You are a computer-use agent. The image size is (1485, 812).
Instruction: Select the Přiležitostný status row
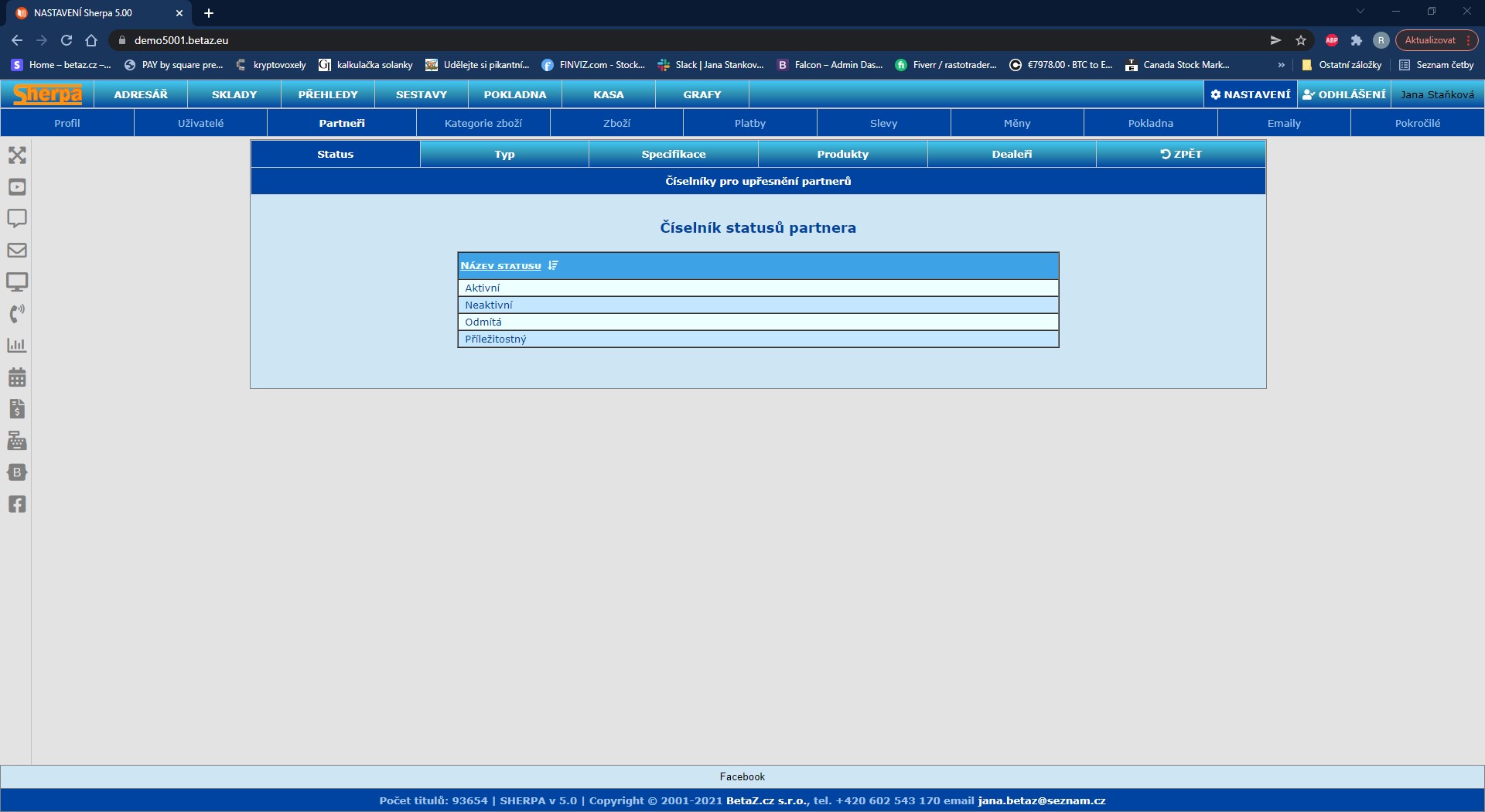[496, 339]
